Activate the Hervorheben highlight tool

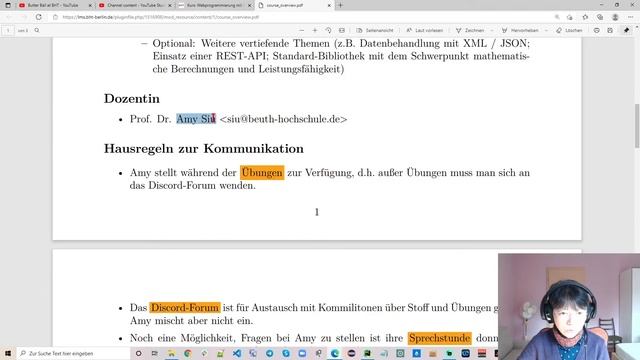520,30
